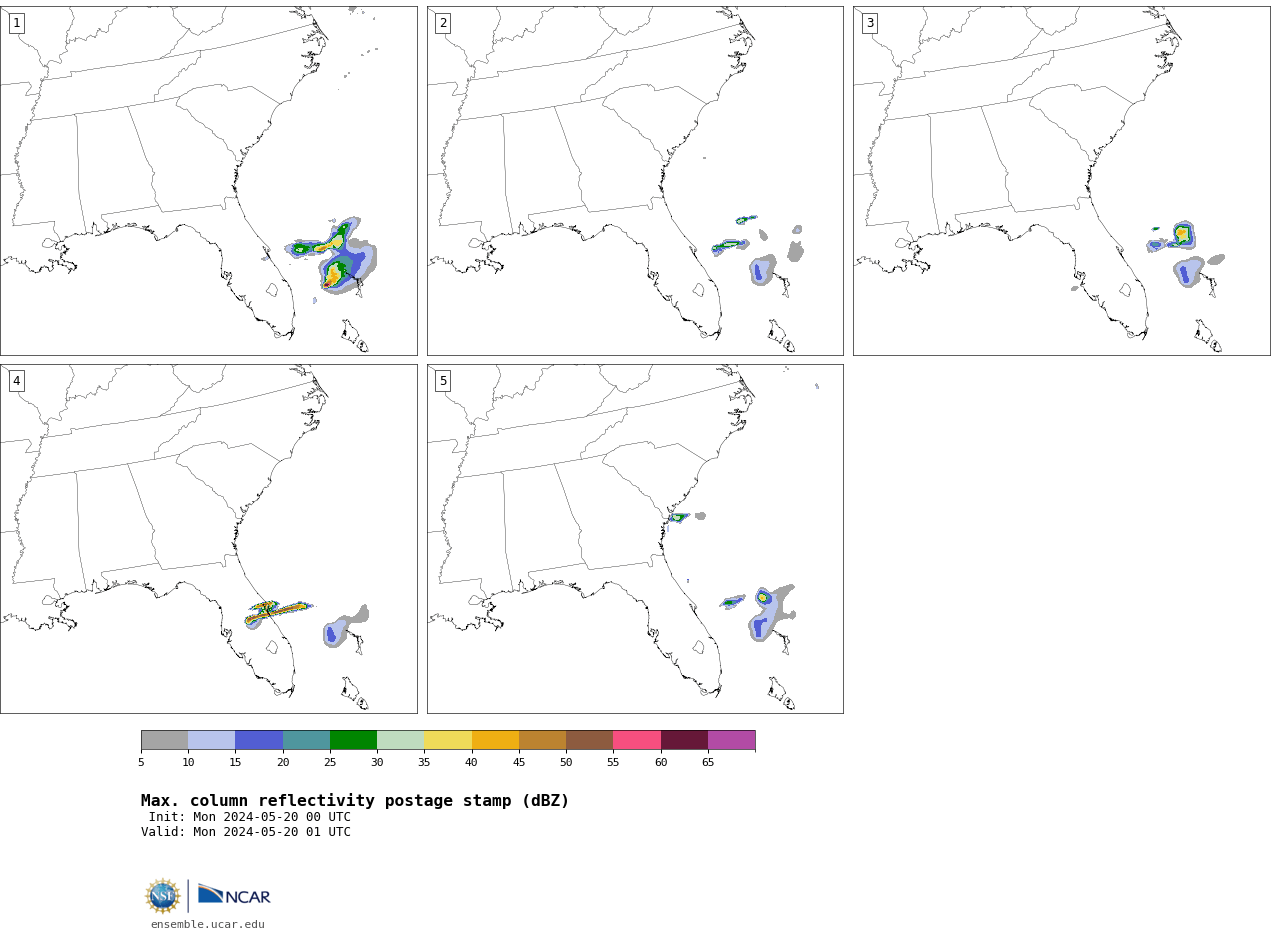Click the brown 50-55 dBZ swatch

(589, 740)
